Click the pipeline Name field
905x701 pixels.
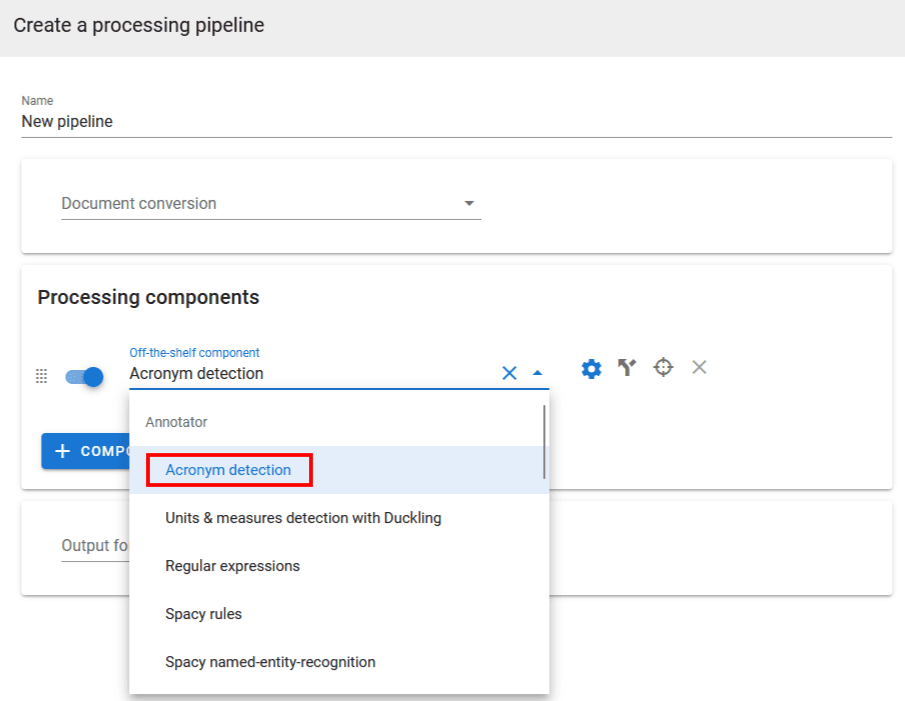455,122
